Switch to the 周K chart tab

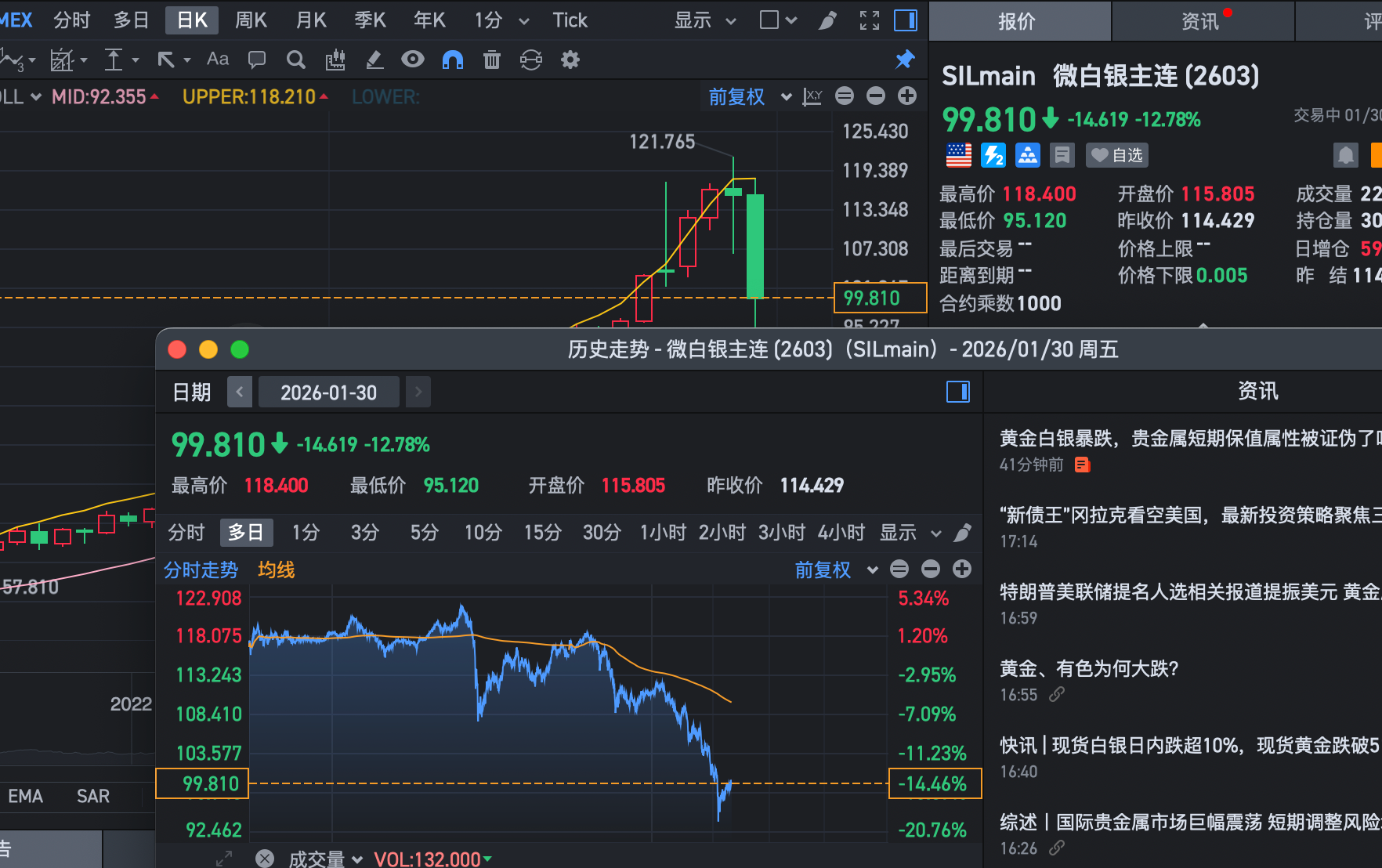[251, 20]
